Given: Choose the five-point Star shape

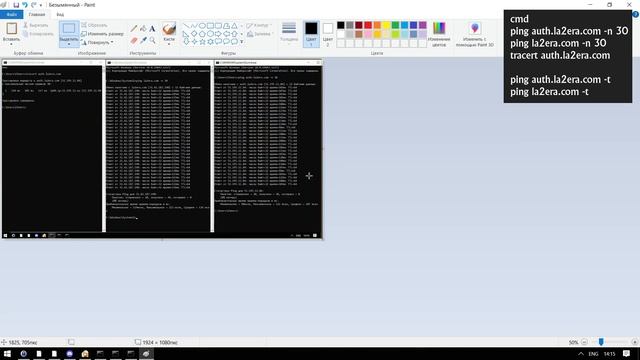Looking at the screenshot, I should click(202, 42).
